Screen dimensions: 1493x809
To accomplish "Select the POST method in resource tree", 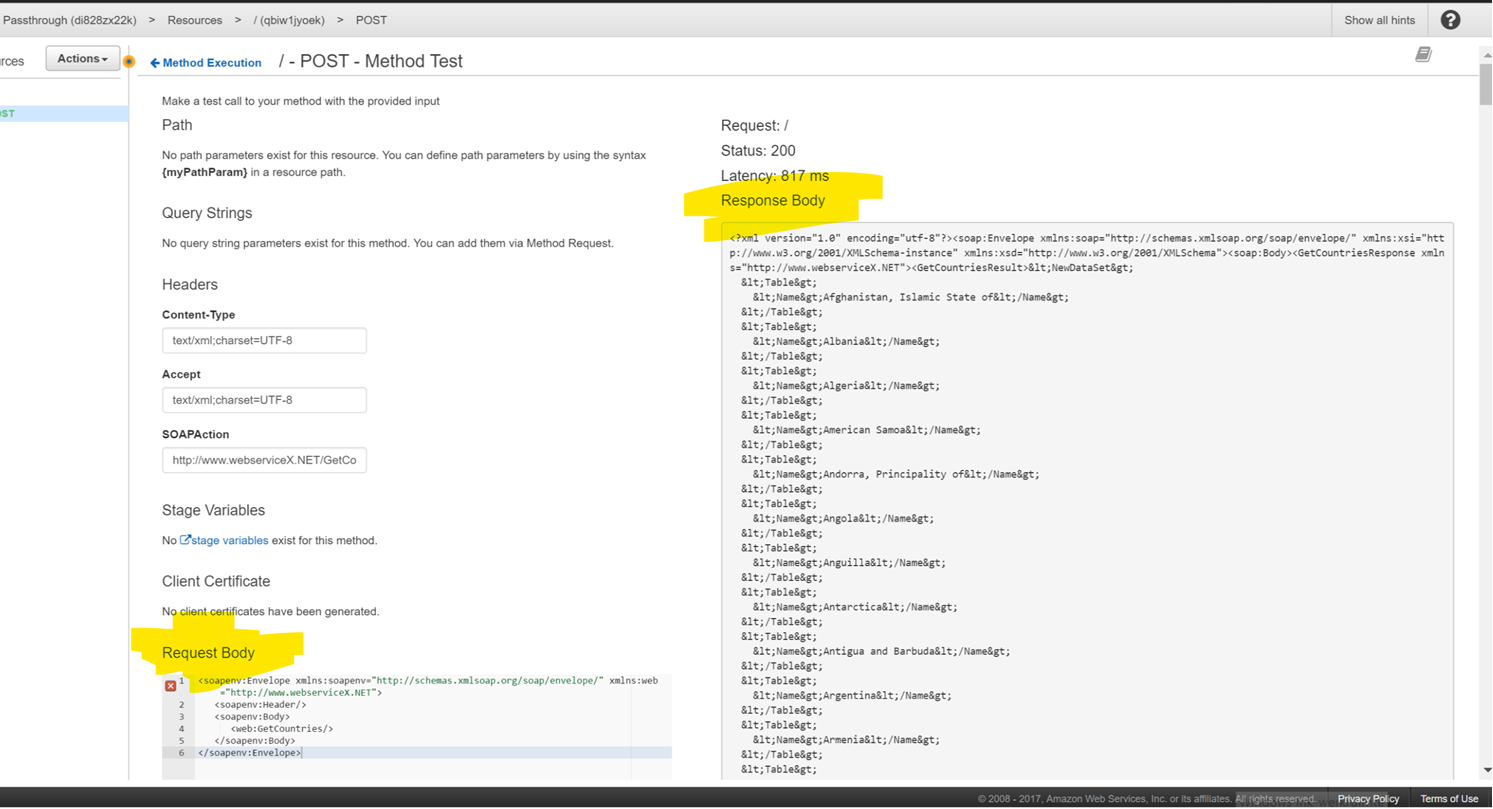I will 8,114.
